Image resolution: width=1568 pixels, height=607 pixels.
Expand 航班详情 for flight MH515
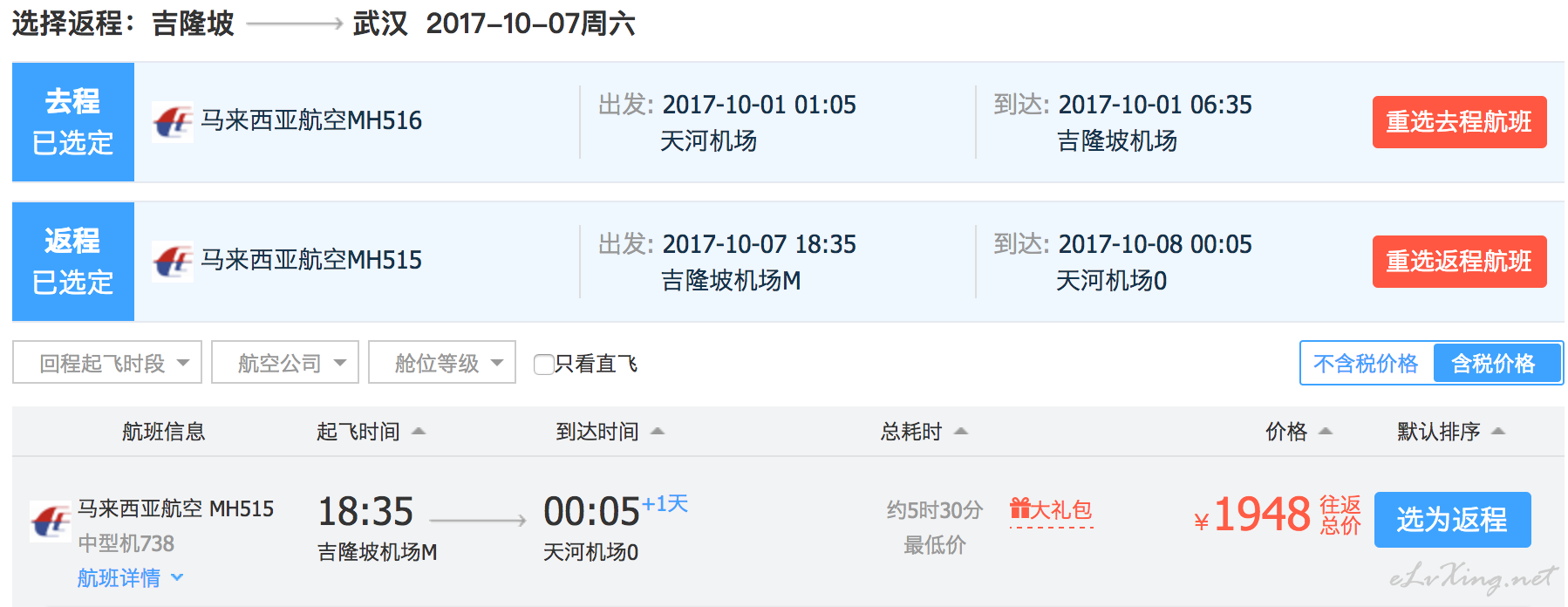point(131,577)
